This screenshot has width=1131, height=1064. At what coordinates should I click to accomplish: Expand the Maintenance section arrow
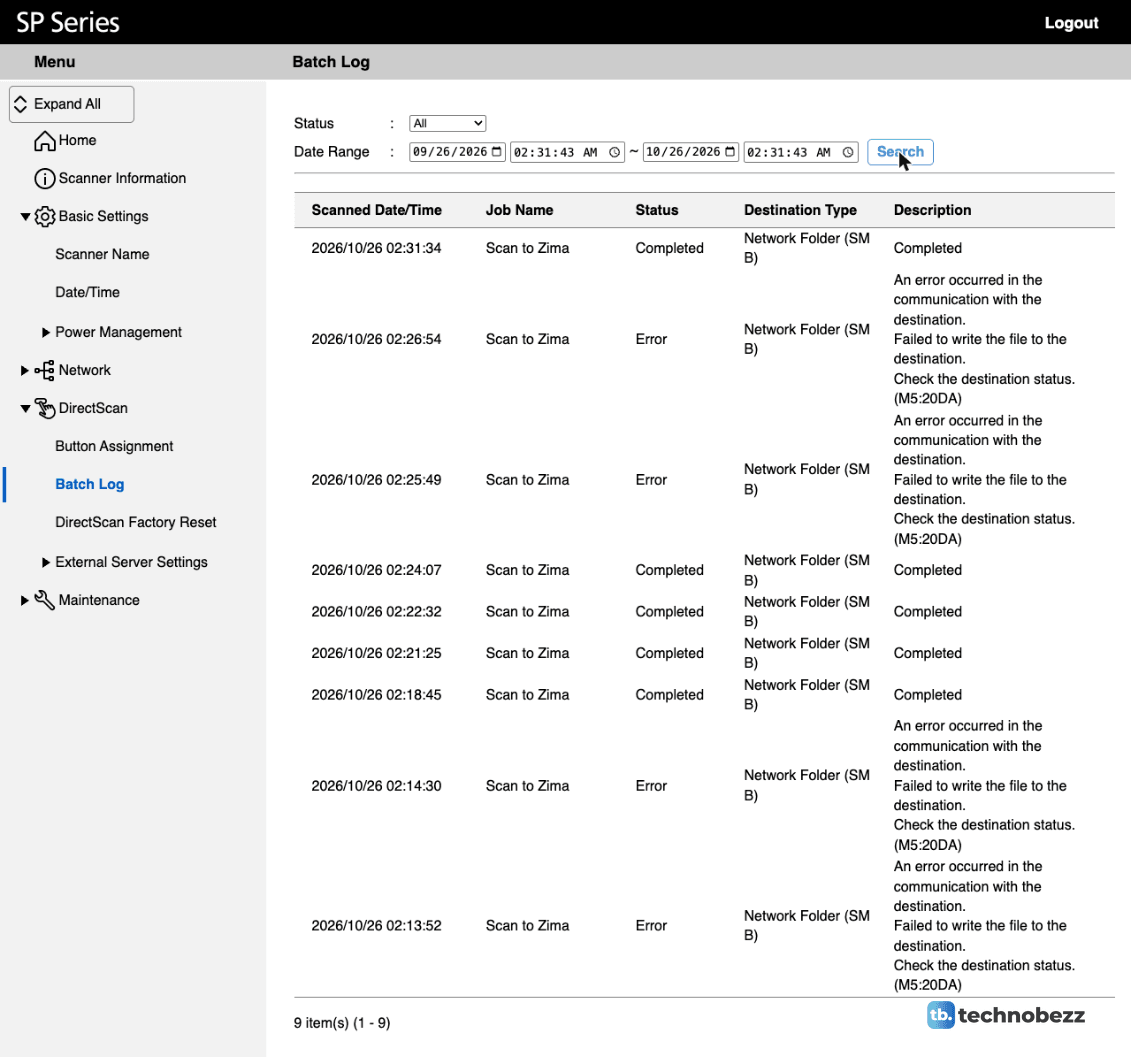pyautogui.click(x=25, y=600)
